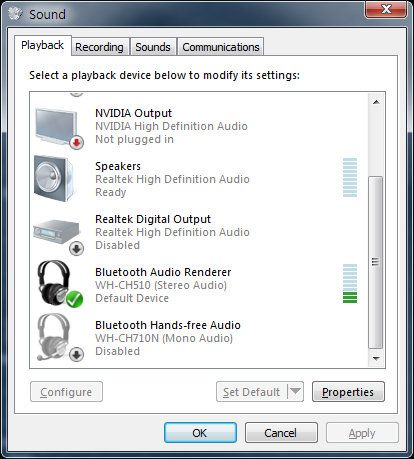Select the NVIDIA Output monitor icon
The width and height of the screenshot is (414, 459).
[58, 127]
